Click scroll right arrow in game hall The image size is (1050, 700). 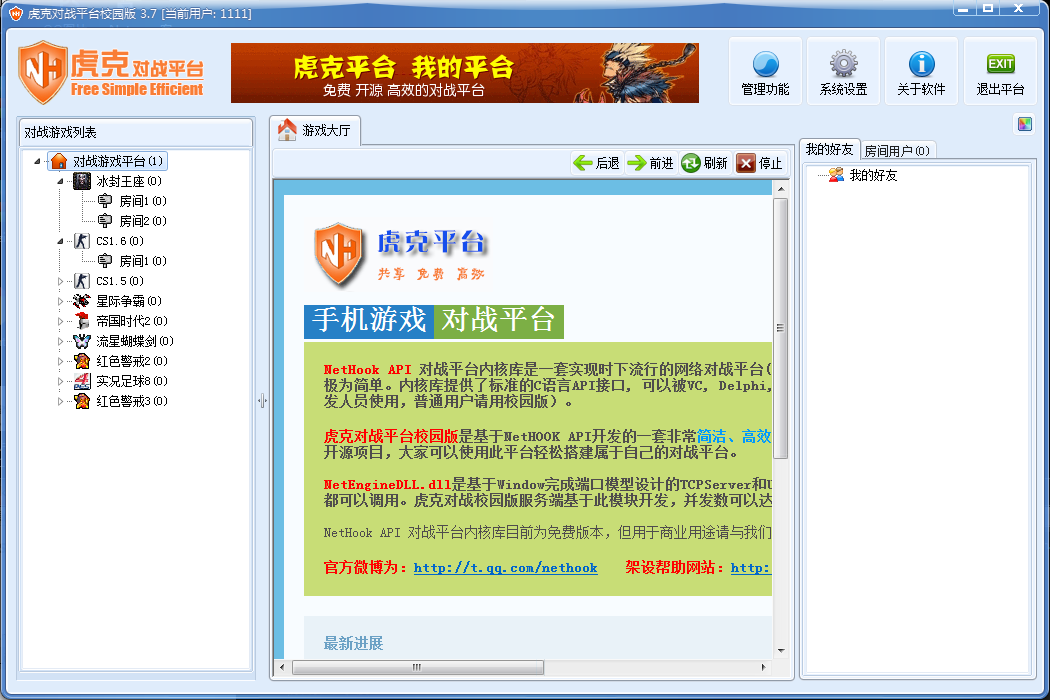coord(763,667)
